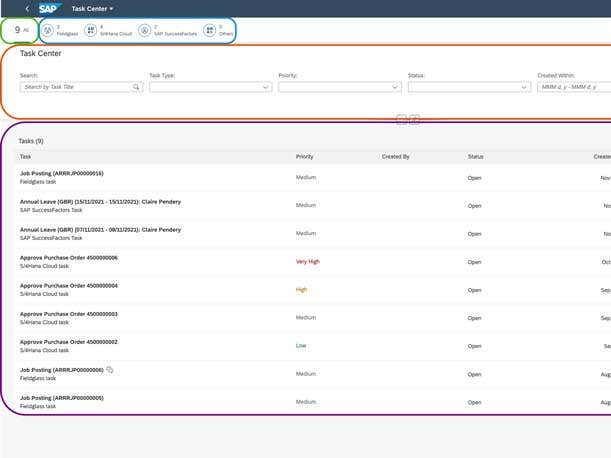Expand the Priority filter dropdown

[394, 87]
